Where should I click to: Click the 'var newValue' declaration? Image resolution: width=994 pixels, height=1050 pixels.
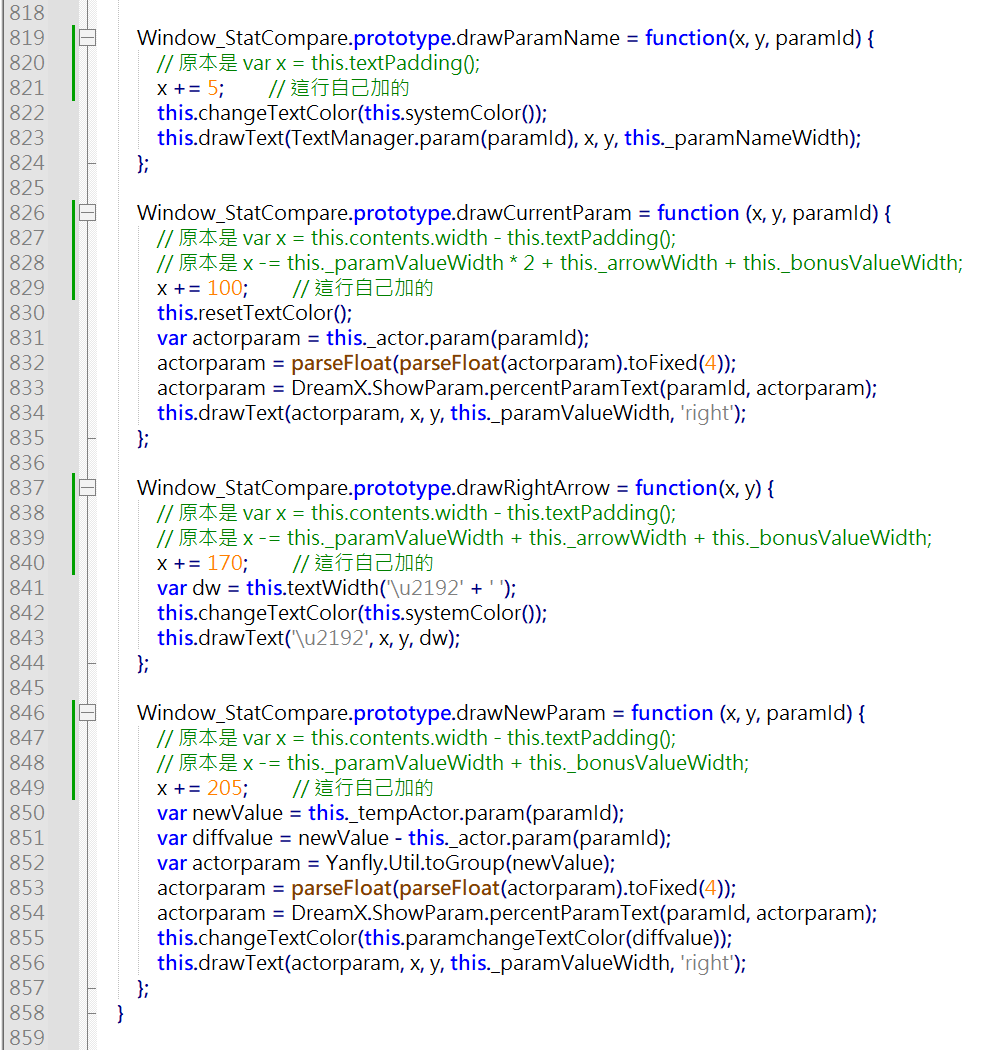(x=220, y=813)
